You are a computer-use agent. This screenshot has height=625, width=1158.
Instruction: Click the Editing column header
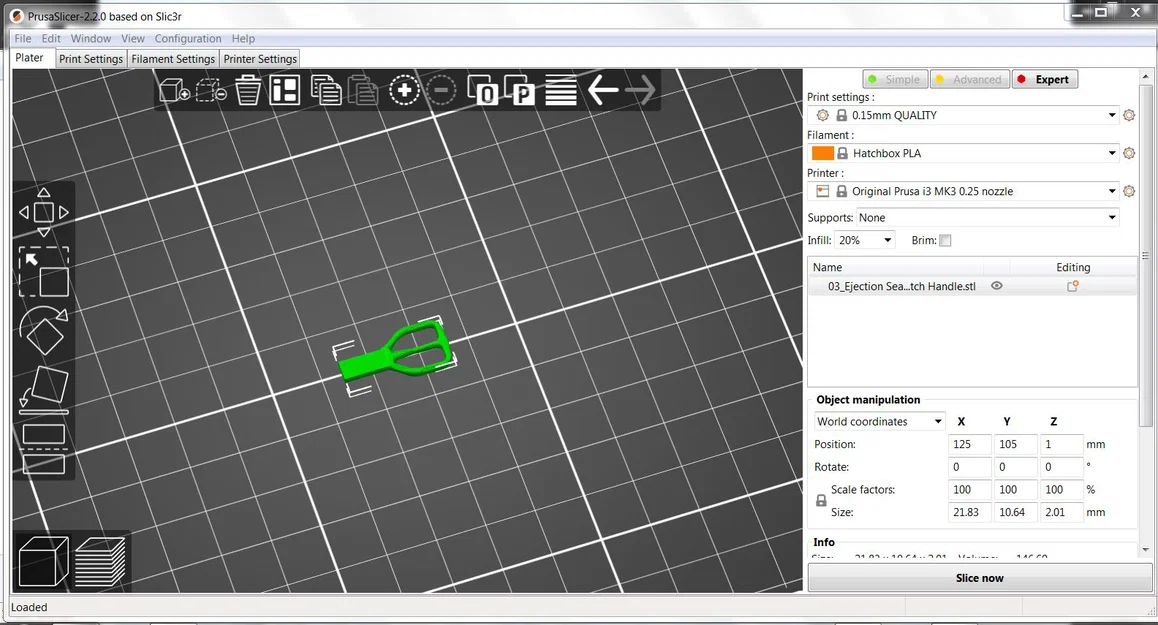pos(1072,267)
